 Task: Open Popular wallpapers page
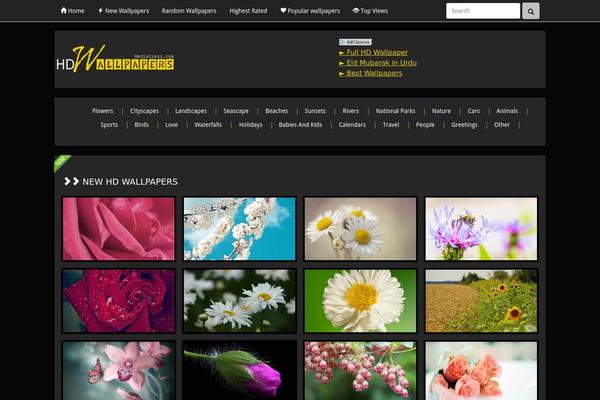coord(310,11)
